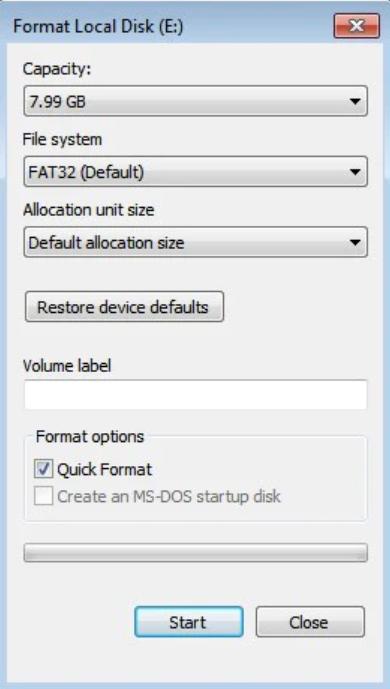Click the Start button
The height and width of the screenshot is (689, 390).
pyautogui.click(x=188, y=622)
